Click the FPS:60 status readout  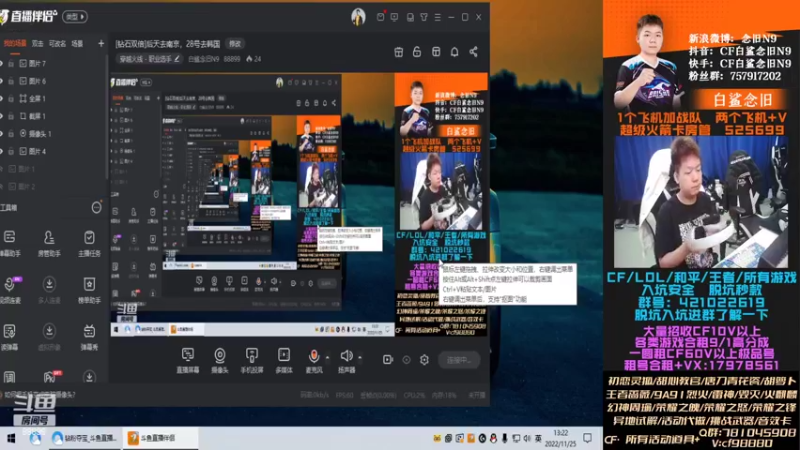(344, 395)
